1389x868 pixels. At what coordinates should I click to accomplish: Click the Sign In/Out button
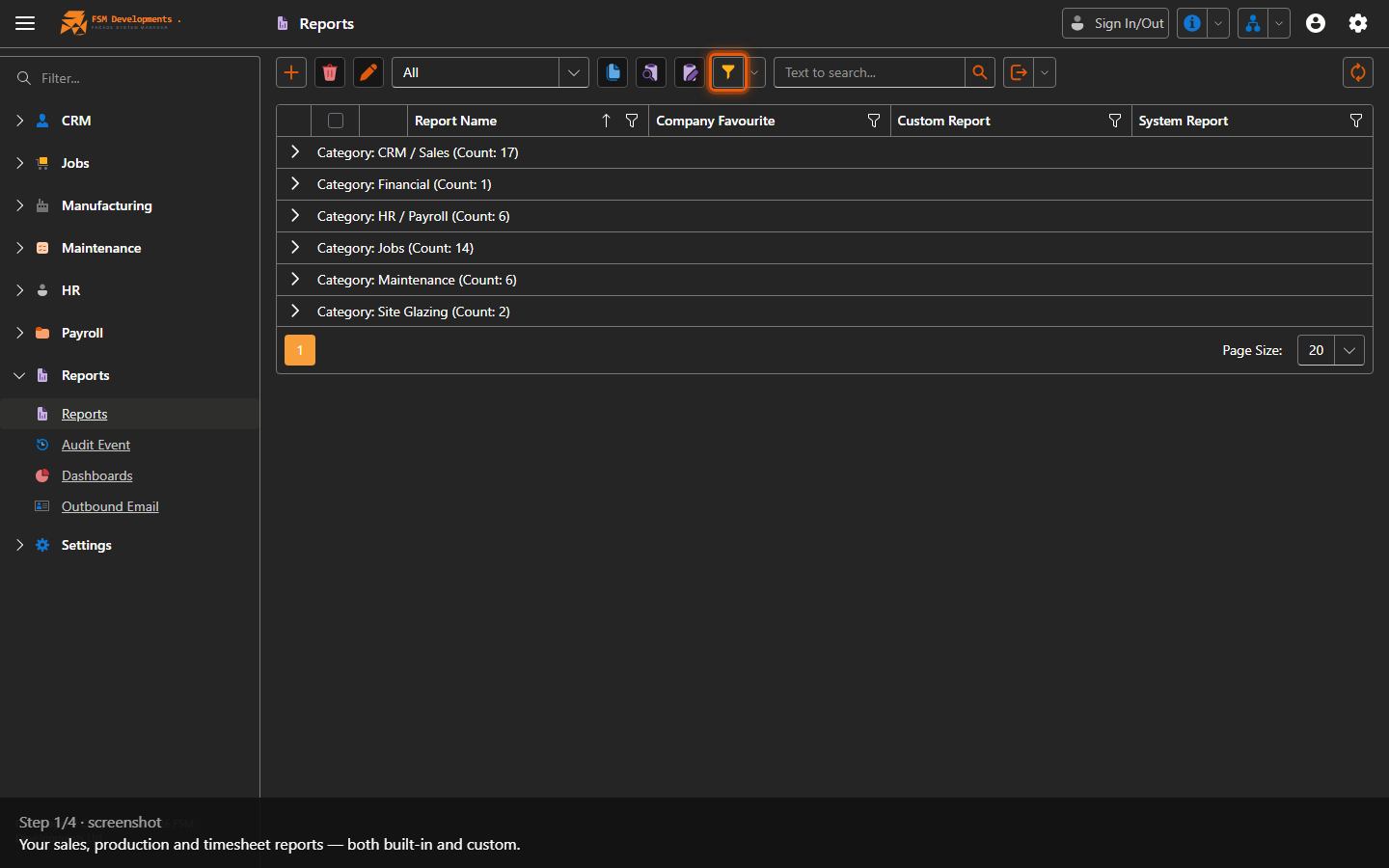(x=1115, y=23)
